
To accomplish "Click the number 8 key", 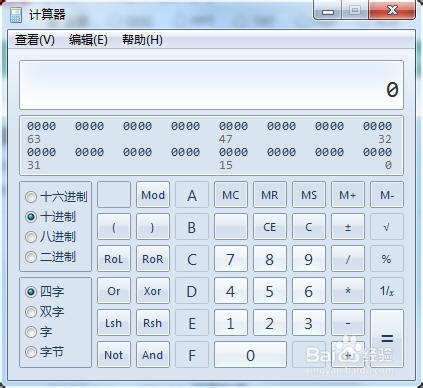I will pos(270,259).
